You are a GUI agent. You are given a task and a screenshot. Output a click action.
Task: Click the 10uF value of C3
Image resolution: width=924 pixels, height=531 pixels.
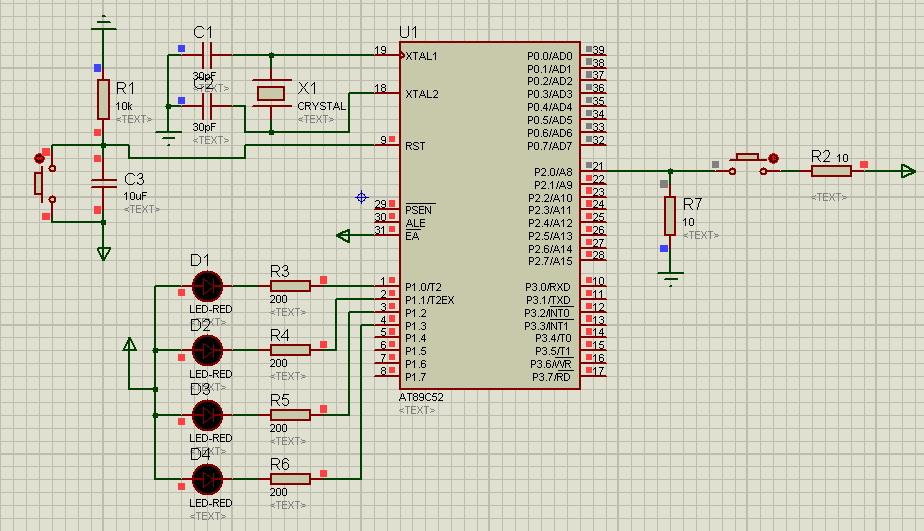click(135, 196)
